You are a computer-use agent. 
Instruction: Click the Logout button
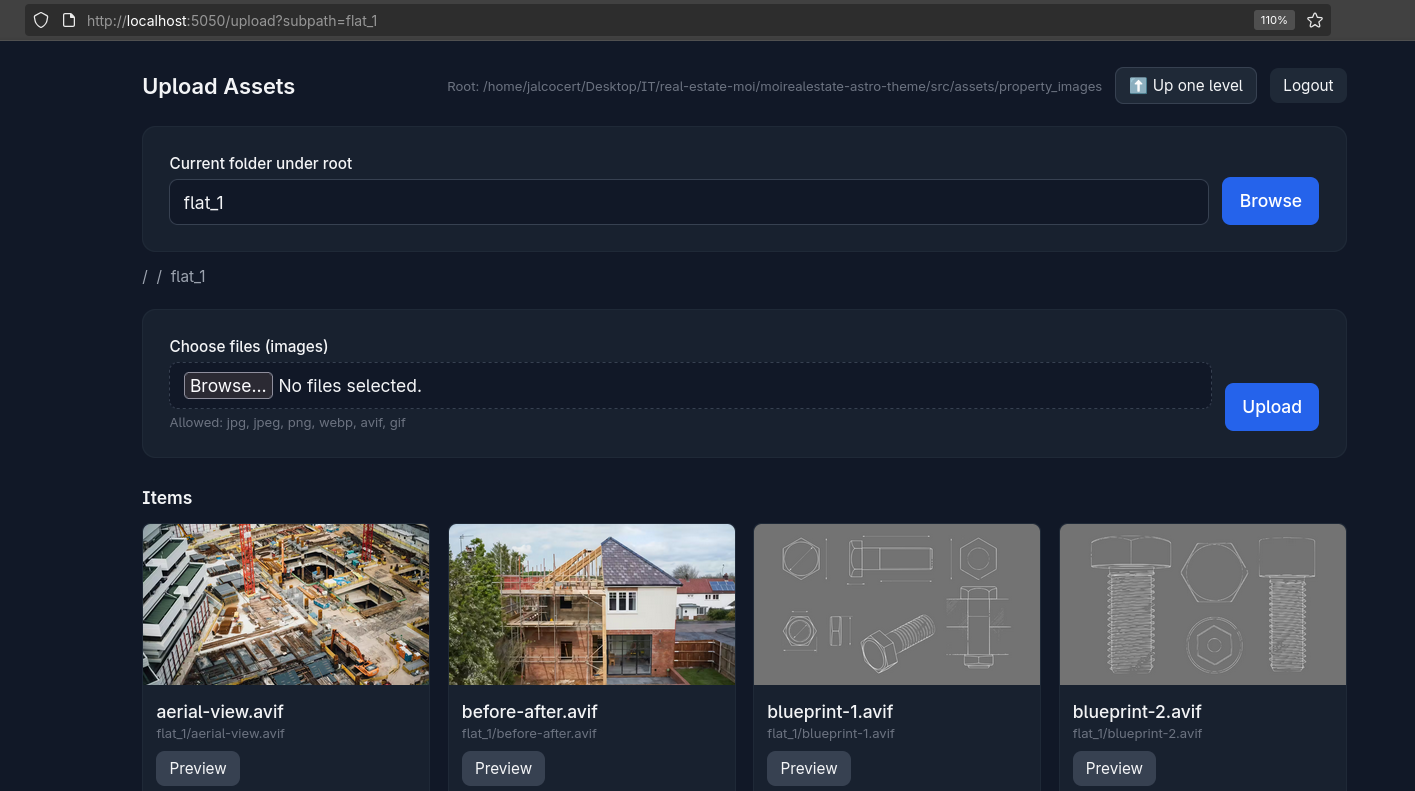click(x=1308, y=86)
